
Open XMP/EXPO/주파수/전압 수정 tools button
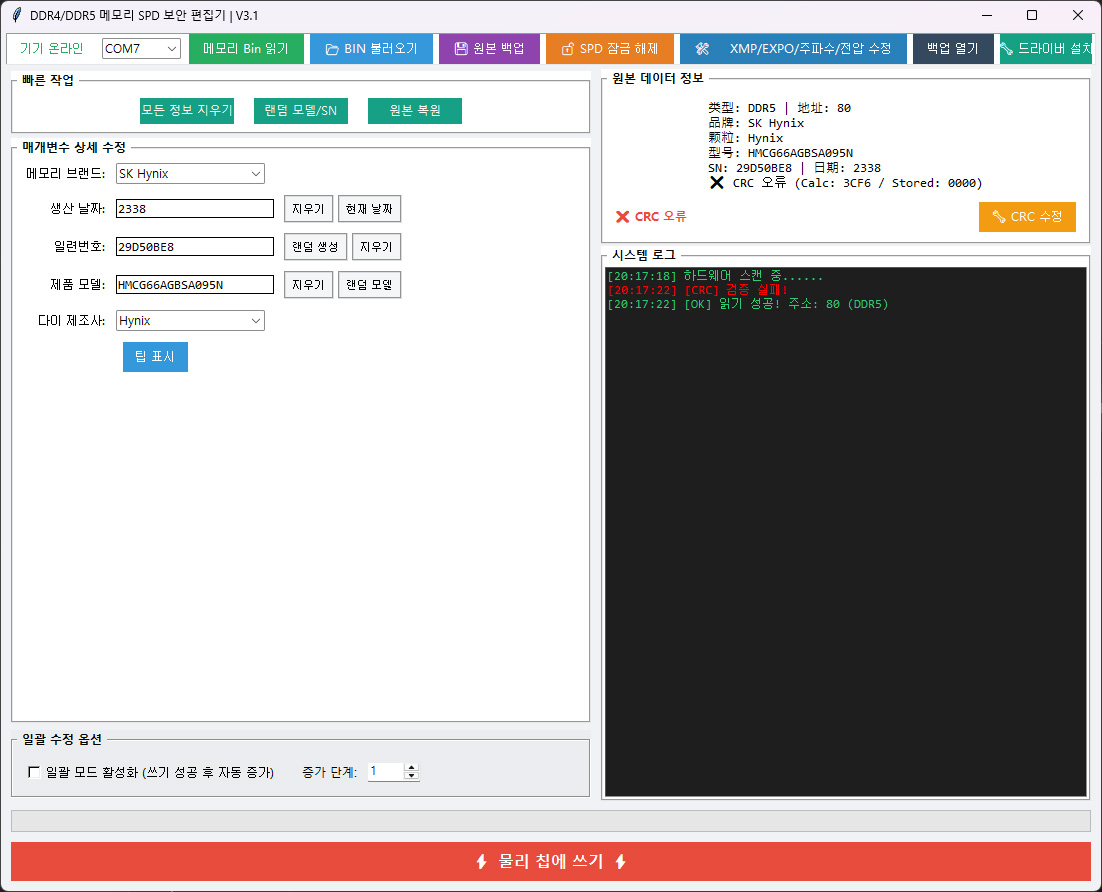pos(793,48)
